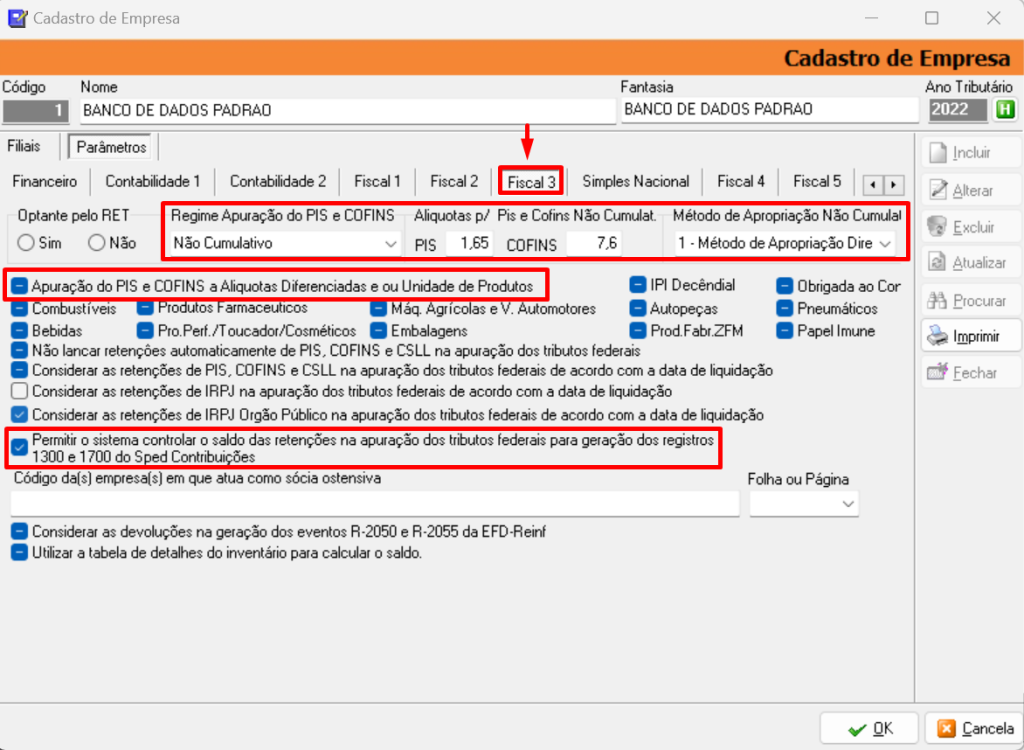Select the Fiscal 3 tab
Screen dimensions: 1024x750
(x=531, y=182)
